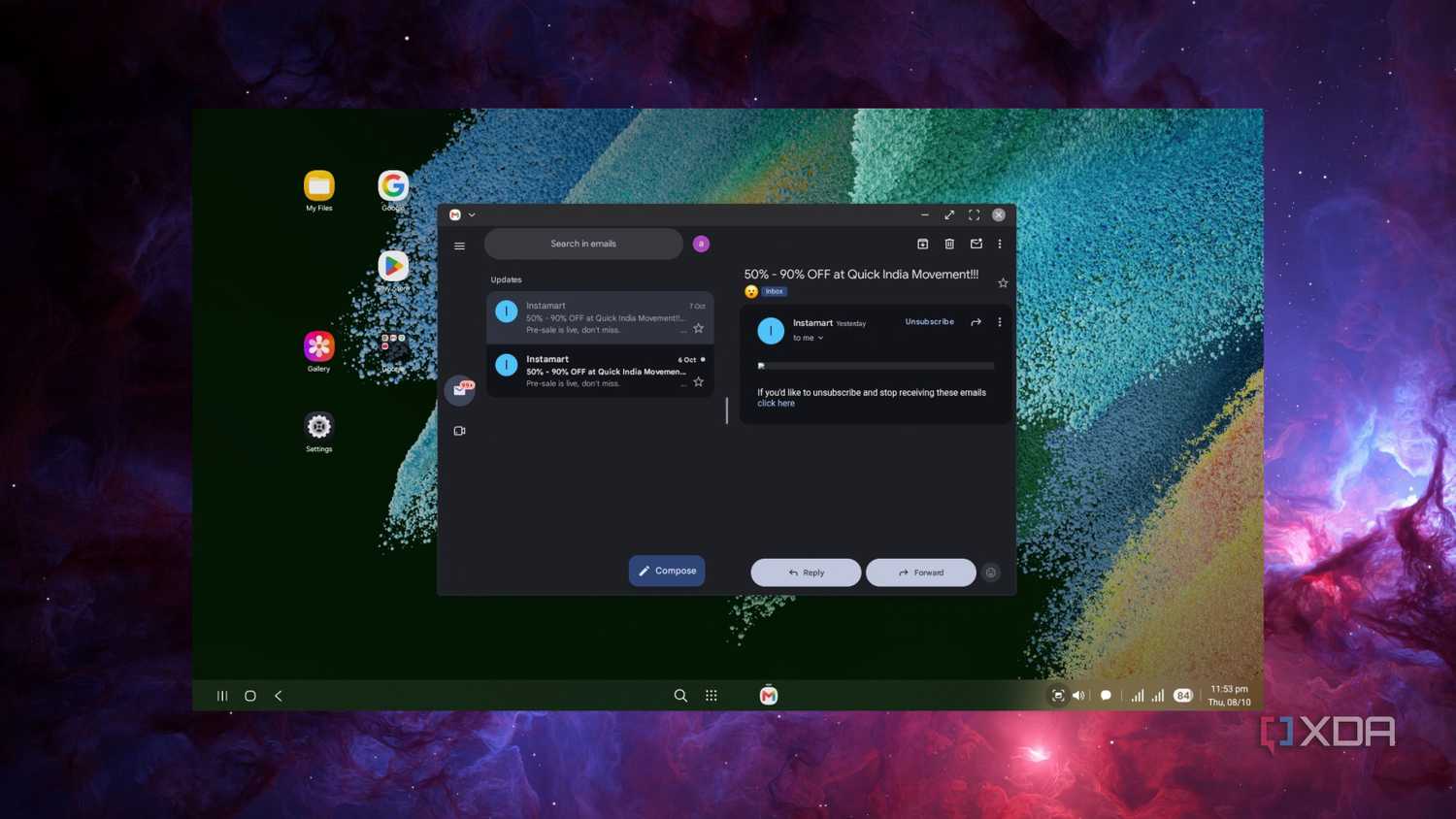Go back using the taskbar back arrow
Image resolution: width=1456 pixels, height=819 pixels.
(279, 696)
